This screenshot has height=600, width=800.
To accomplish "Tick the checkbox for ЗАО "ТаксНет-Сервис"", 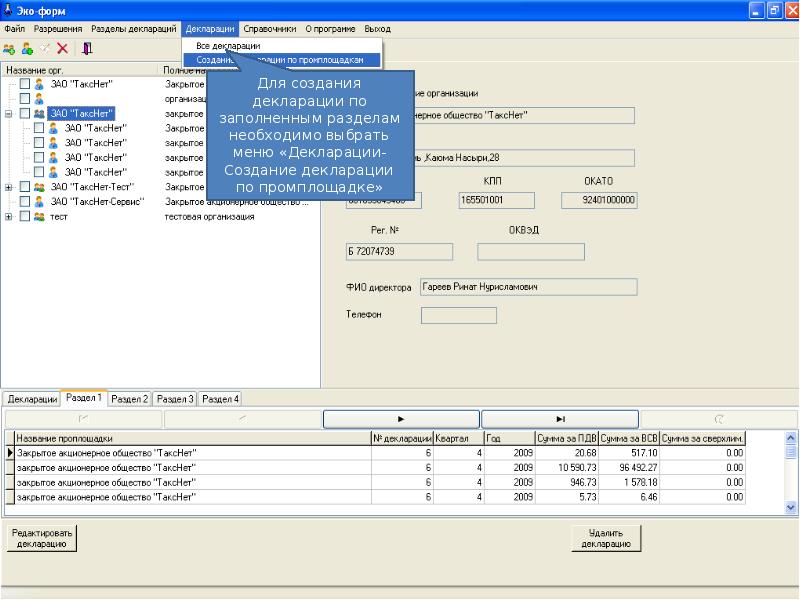I will pos(25,201).
